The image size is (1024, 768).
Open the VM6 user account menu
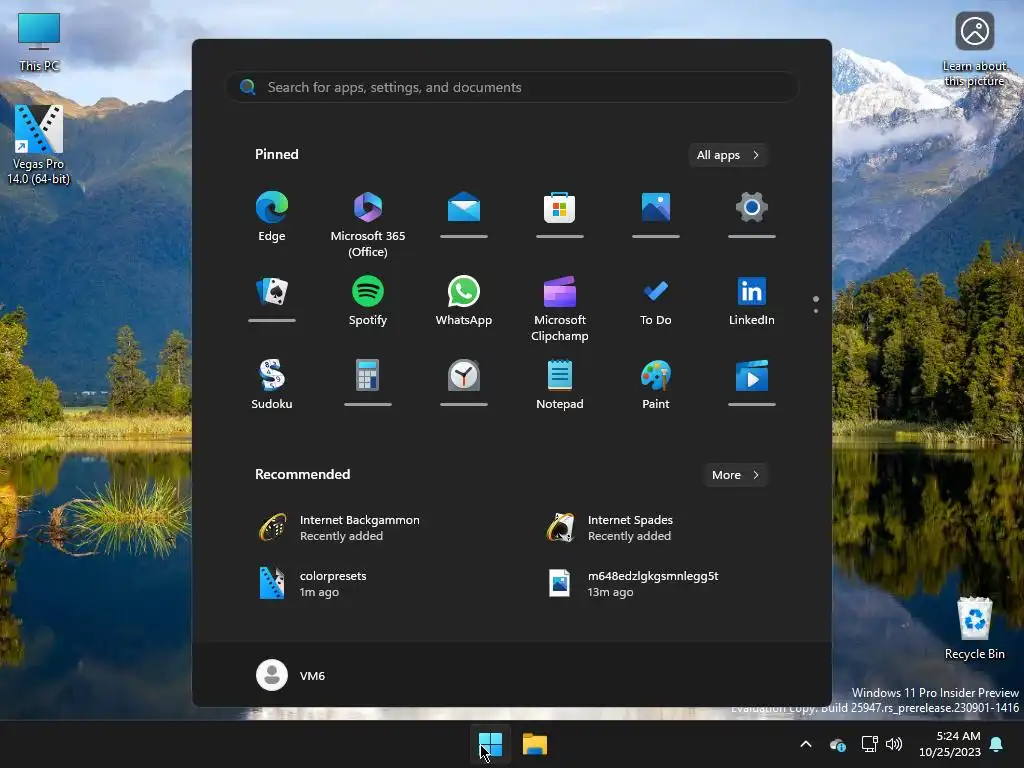coord(291,675)
